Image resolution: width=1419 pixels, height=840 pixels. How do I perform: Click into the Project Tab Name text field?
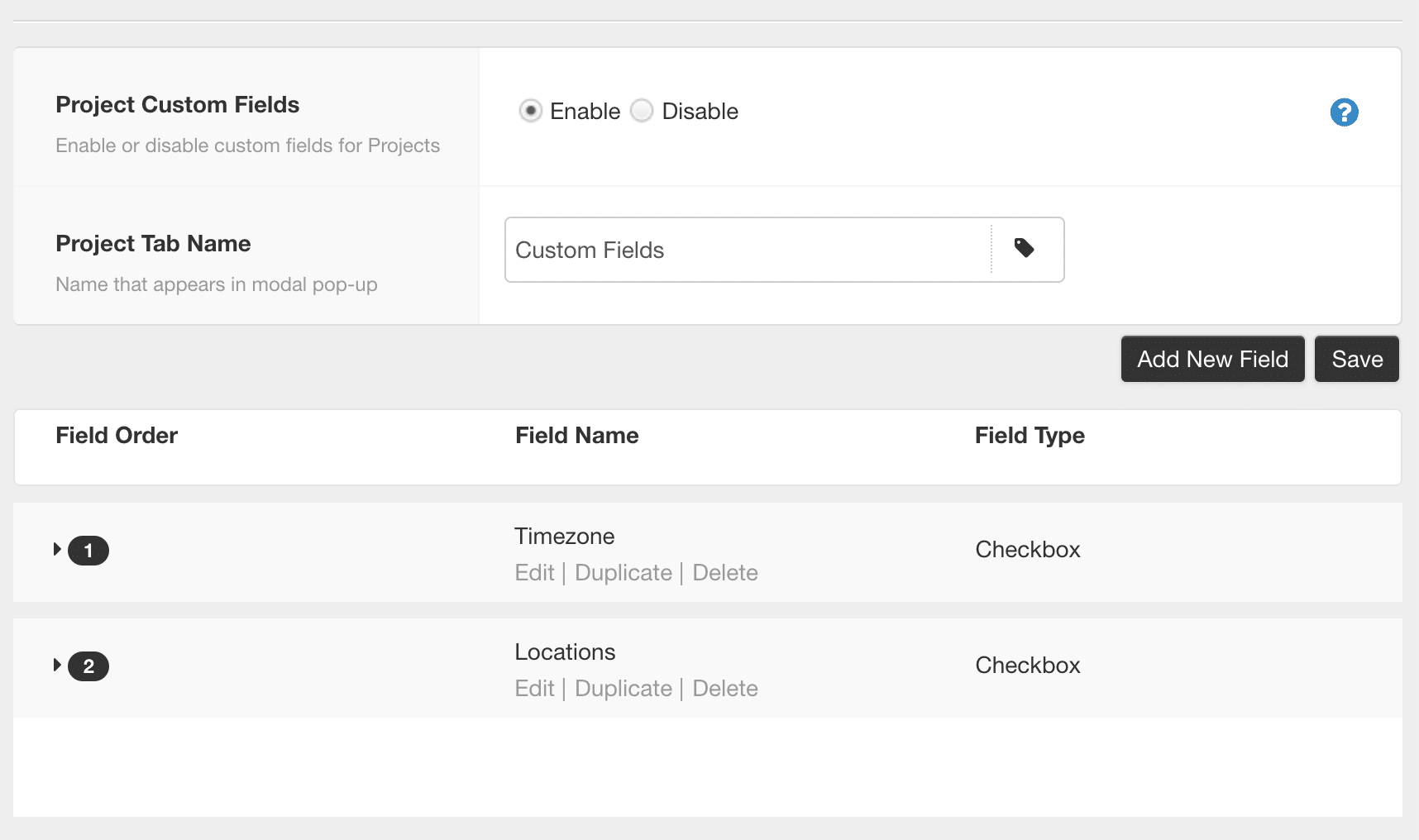click(744, 250)
